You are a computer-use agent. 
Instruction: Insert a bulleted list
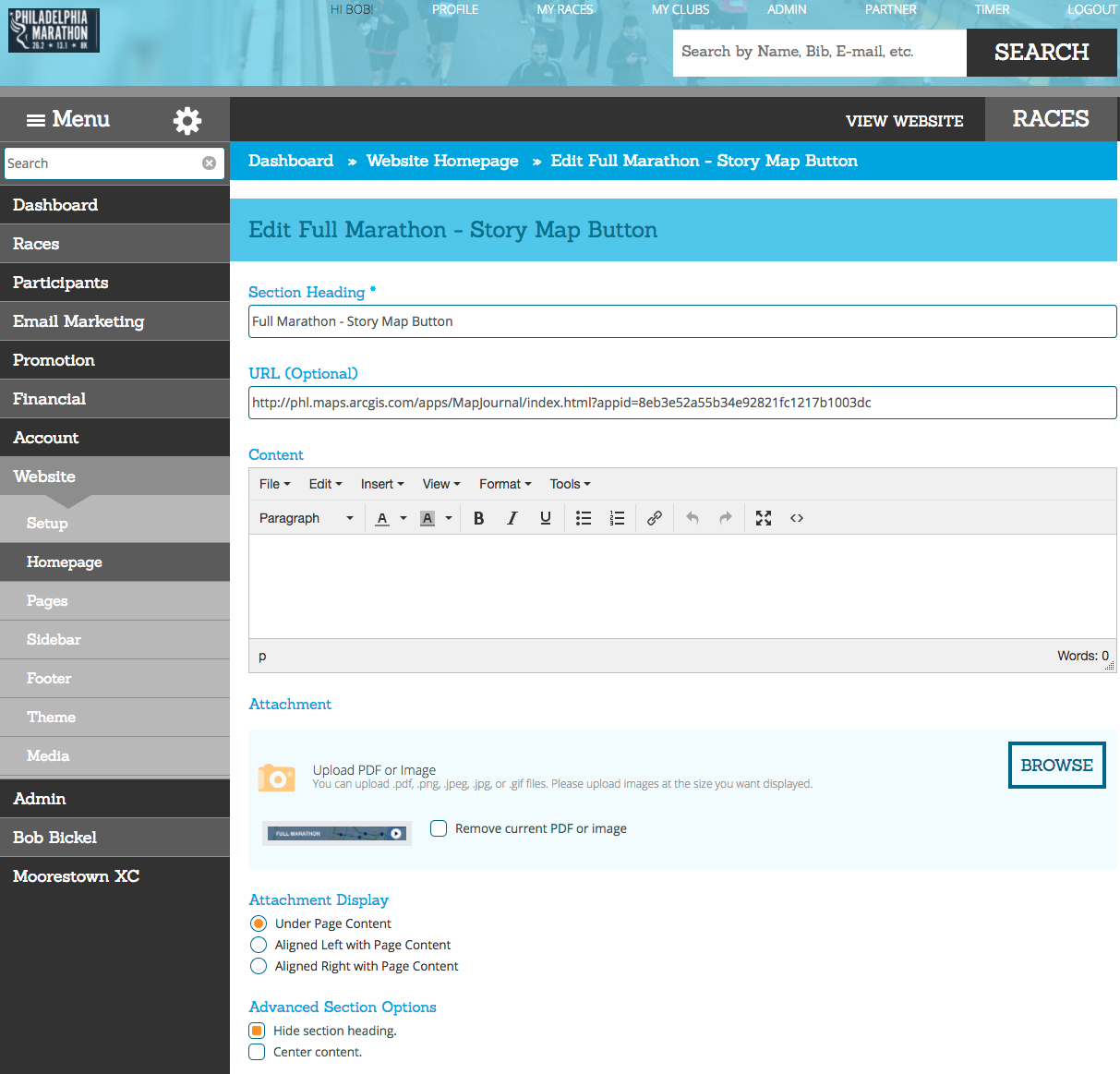coord(584,518)
